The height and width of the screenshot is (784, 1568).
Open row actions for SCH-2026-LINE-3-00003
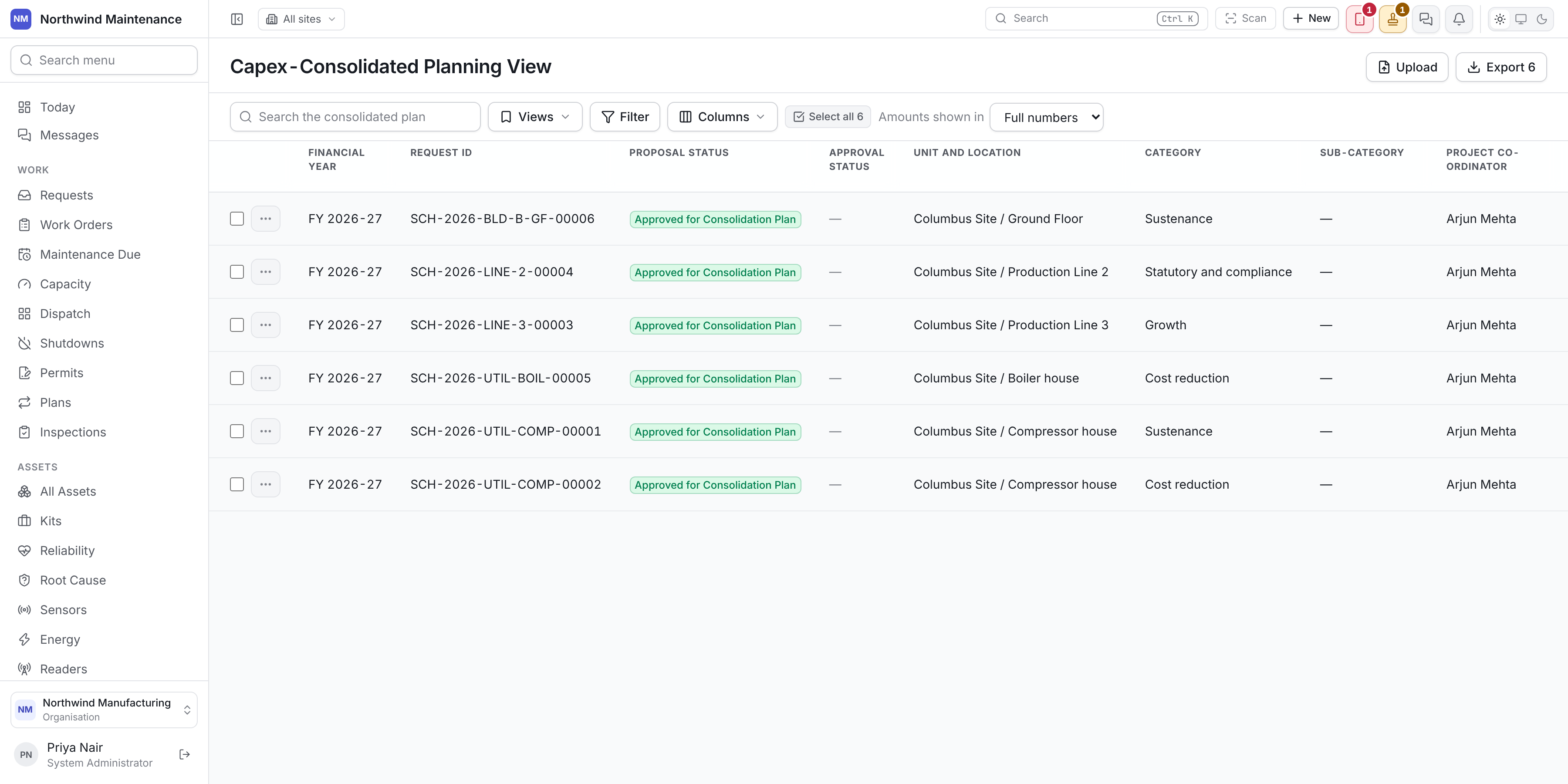(x=265, y=324)
